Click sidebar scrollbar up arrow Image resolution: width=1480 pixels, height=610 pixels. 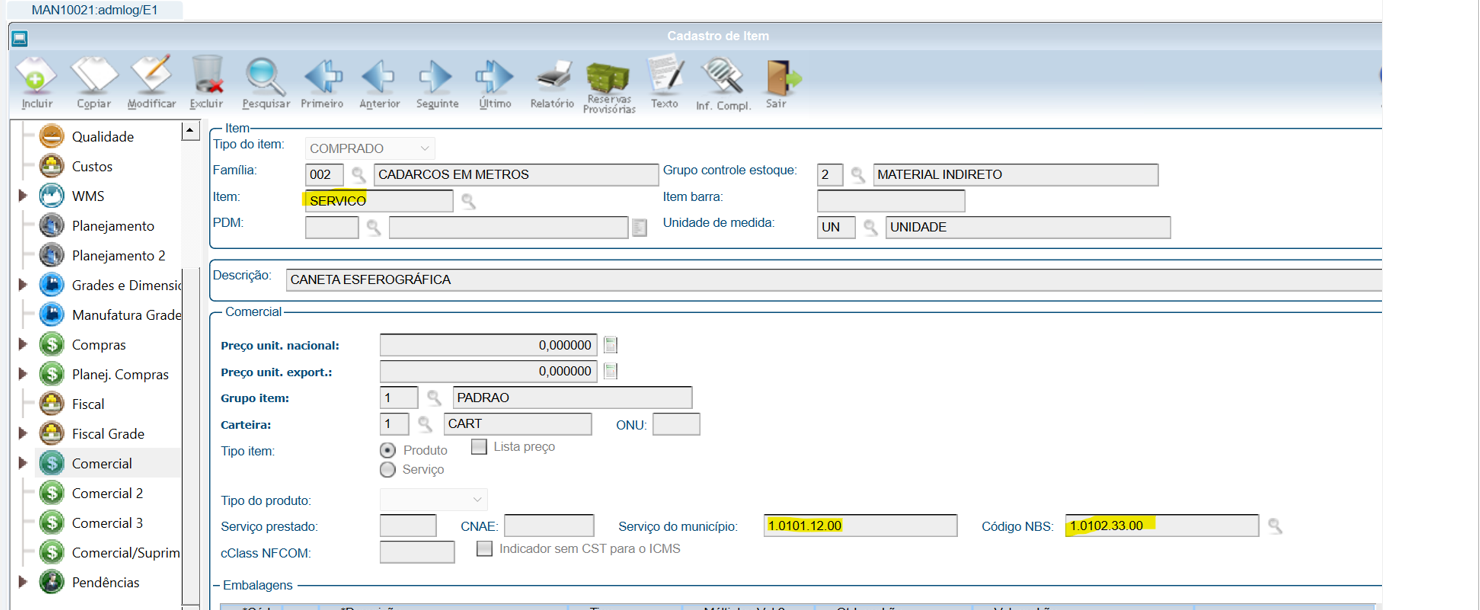tap(190, 131)
